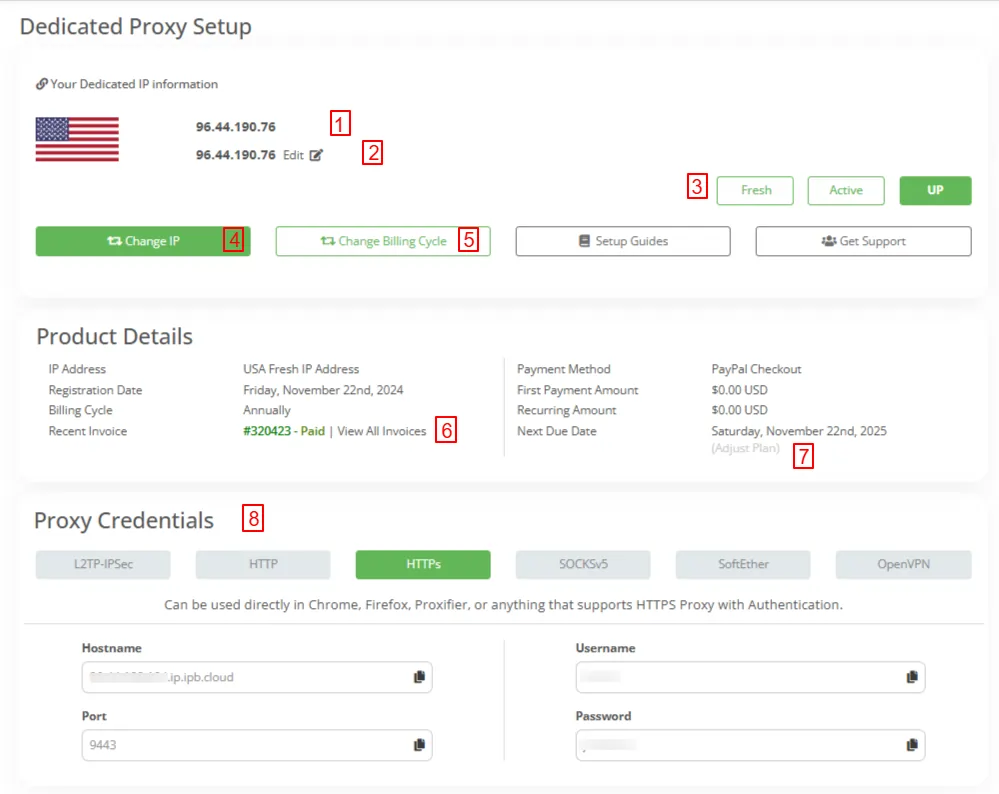The width and height of the screenshot is (999, 794).
Task: Open the OpenVPN tab
Action: click(x=903, y=565)
